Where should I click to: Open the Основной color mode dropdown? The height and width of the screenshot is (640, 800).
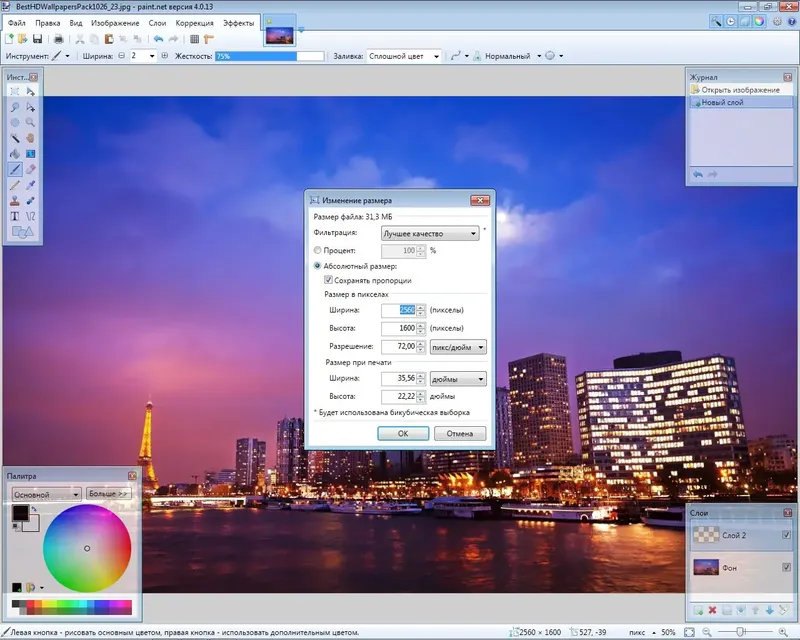(46, 493)
